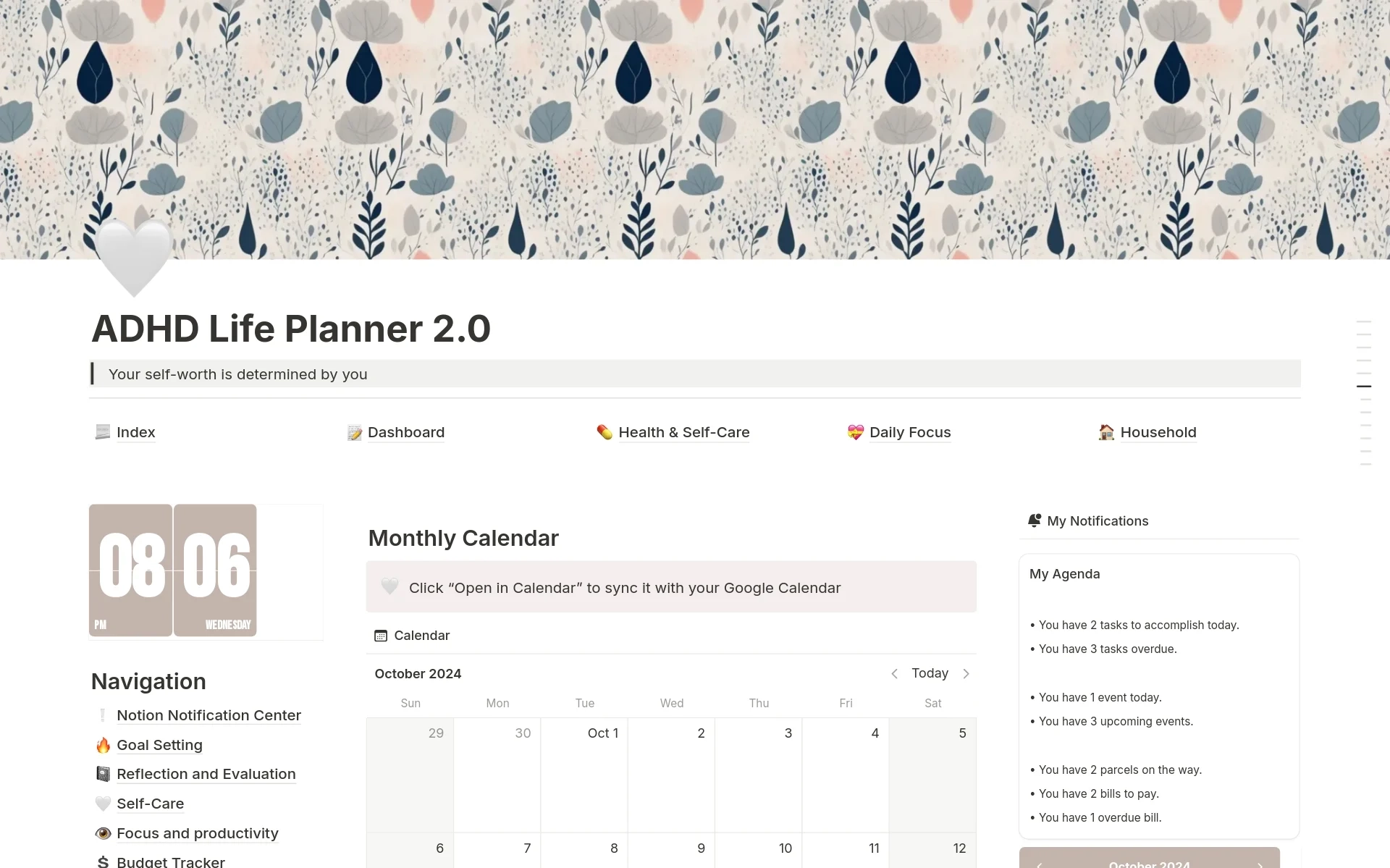Click the Today button on calendar
Viewport: 1390px width, 868px height.
click(x=929, y=672)
